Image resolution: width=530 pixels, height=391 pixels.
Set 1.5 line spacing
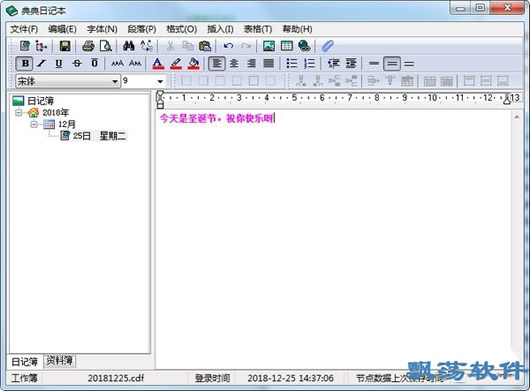pos(392,64)
